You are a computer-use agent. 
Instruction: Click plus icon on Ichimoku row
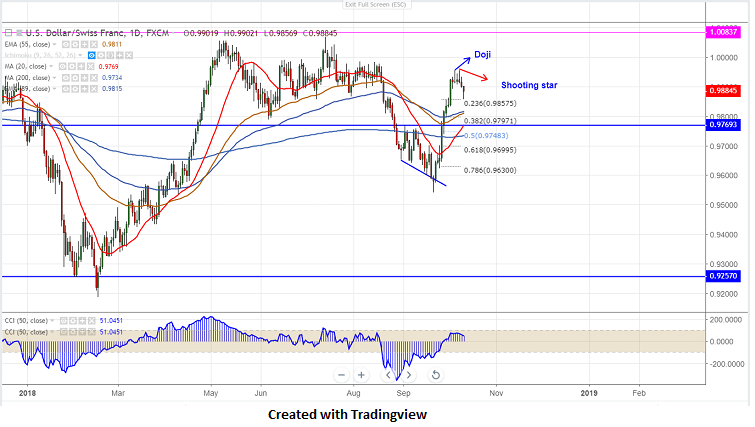pyautogui.click(x=119, y=55)
